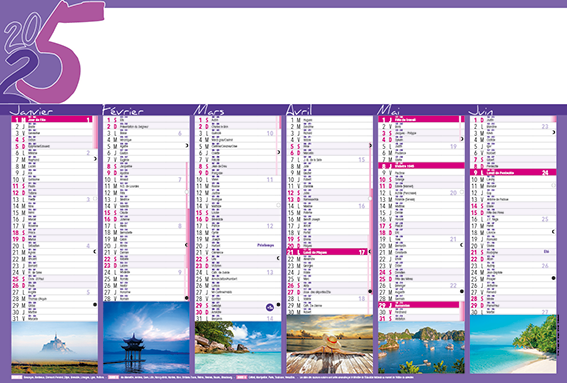This screenshot has height=383, width=567.
Task: Select the 25 M Annonciation row in Mars
Action: pos(238,278)
